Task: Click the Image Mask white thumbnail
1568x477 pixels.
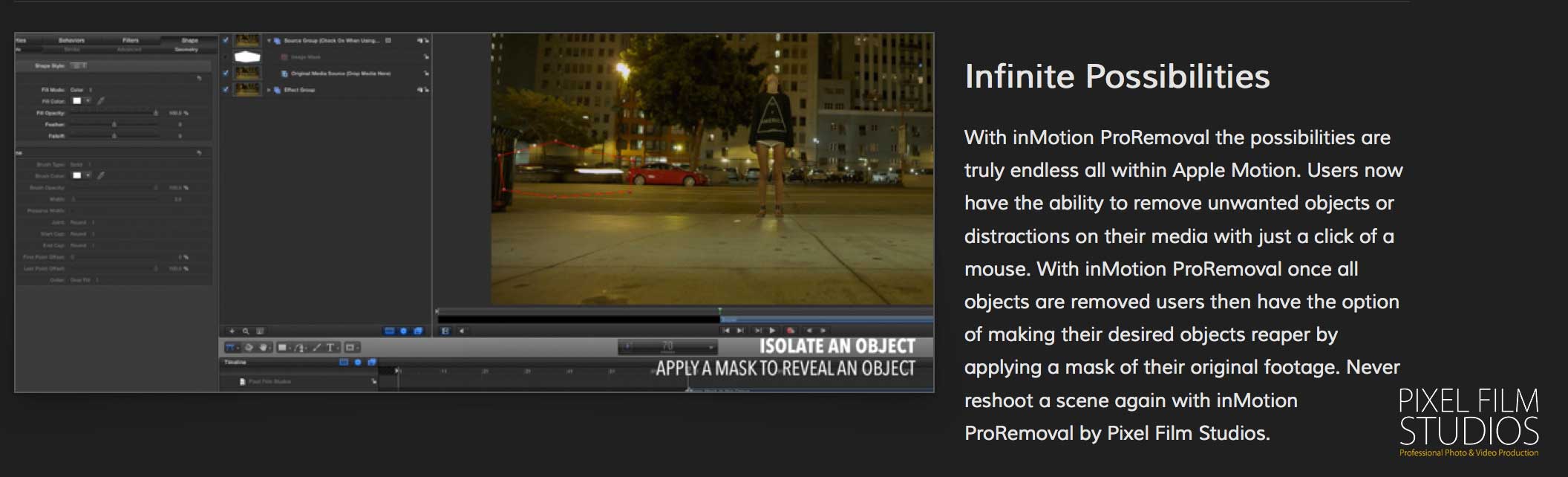Action: pyautogui.click(x=247, y=57)
